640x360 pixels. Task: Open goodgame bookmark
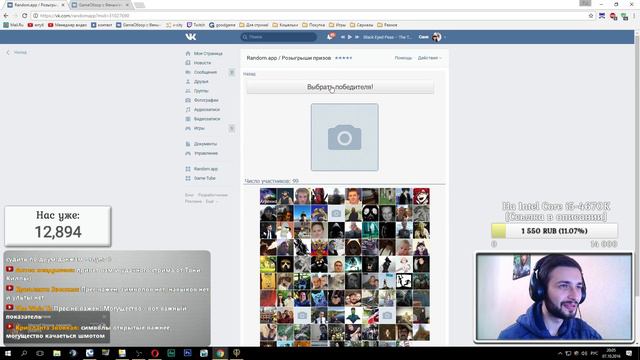pyautogui.click(x=222, y=25)
